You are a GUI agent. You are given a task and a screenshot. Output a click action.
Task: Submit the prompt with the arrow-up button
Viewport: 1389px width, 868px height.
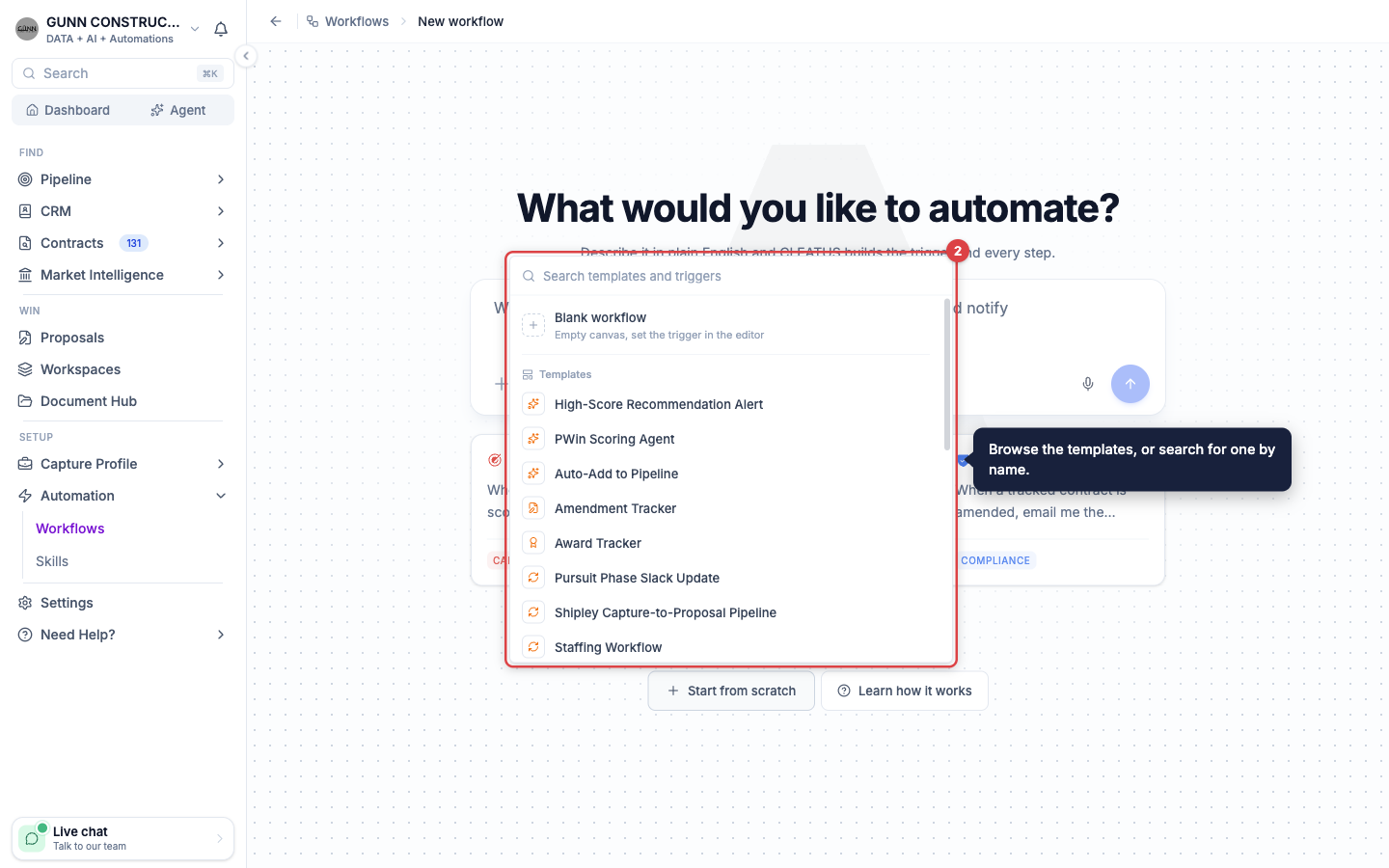pyautogui.click(x=1130, y=384)
